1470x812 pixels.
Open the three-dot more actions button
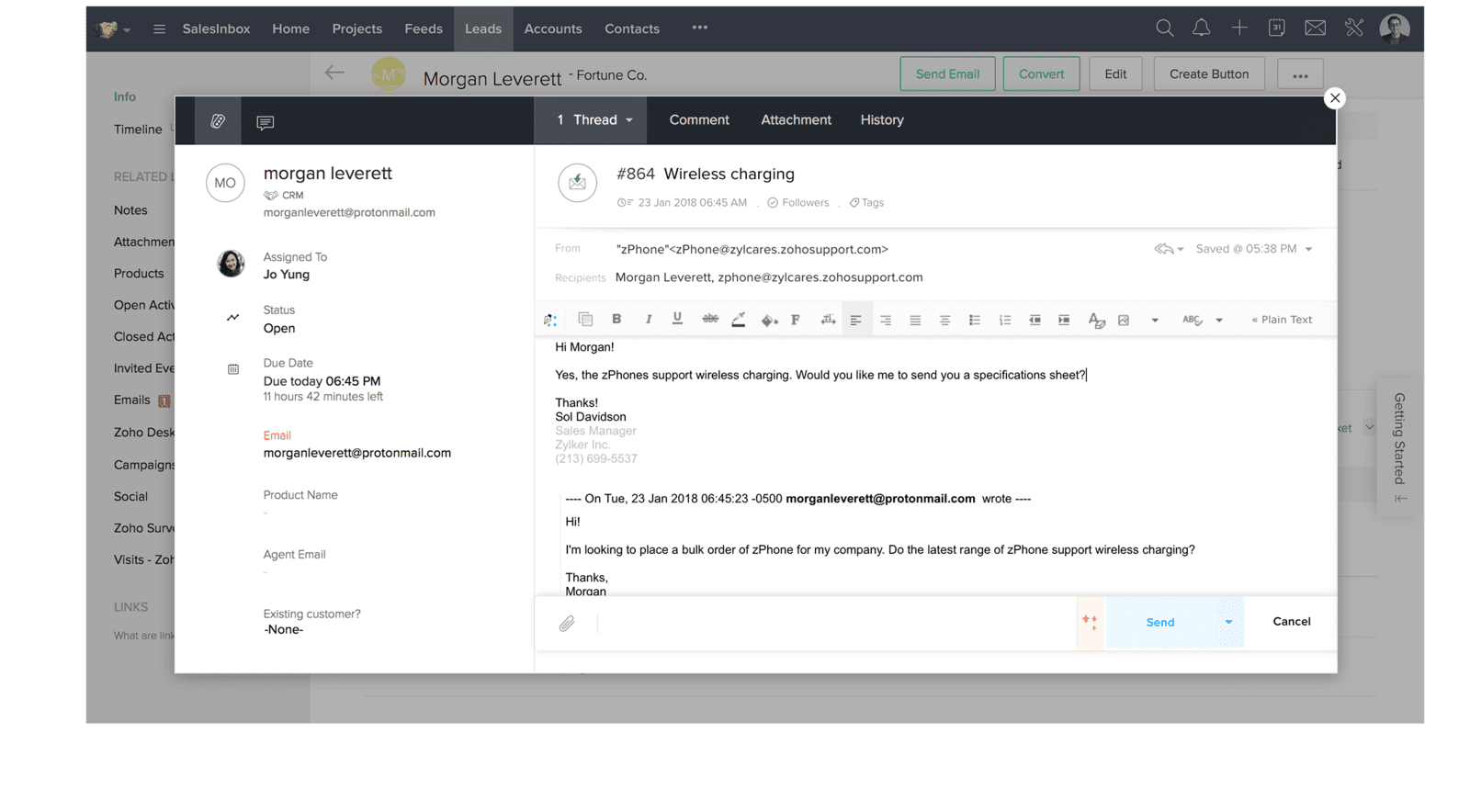point(1300,74)
